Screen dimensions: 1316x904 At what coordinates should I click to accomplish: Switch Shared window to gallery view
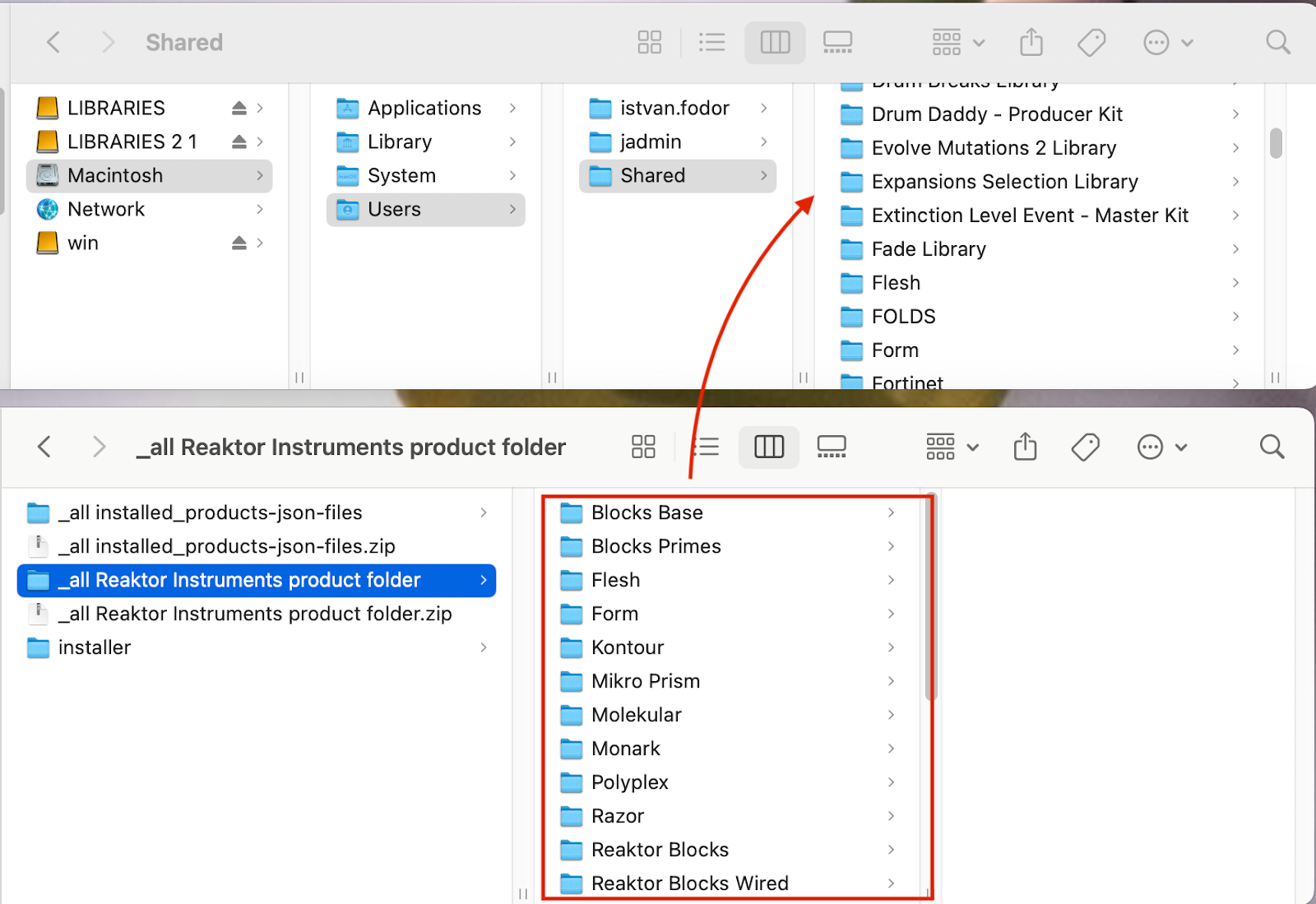(x=837, y=42)
